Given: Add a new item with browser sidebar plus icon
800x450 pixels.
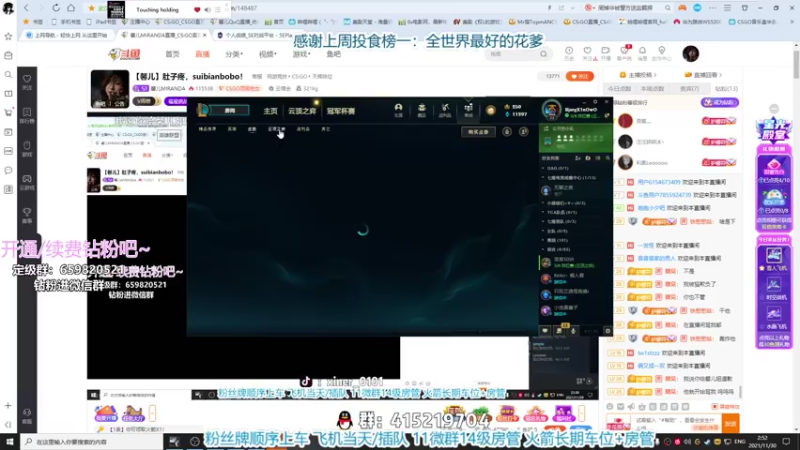Looking at the screenshot, I should 8,406.
